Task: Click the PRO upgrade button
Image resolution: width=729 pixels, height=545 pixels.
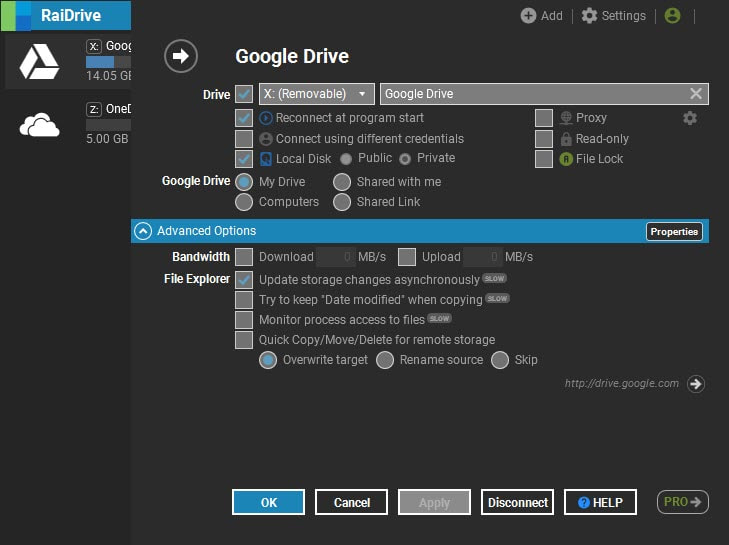Action: [683, 502]
